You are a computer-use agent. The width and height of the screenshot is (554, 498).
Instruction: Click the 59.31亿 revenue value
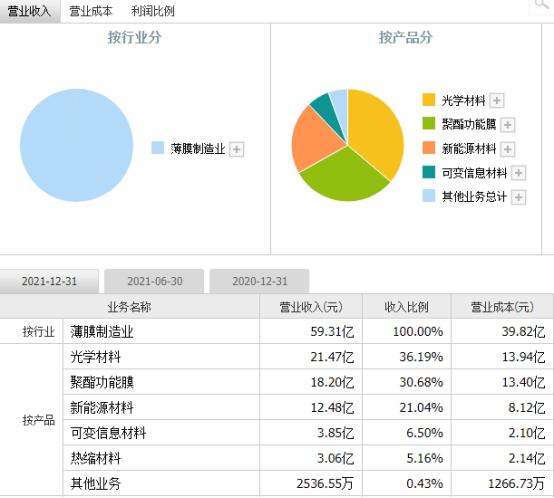point(332,332)
